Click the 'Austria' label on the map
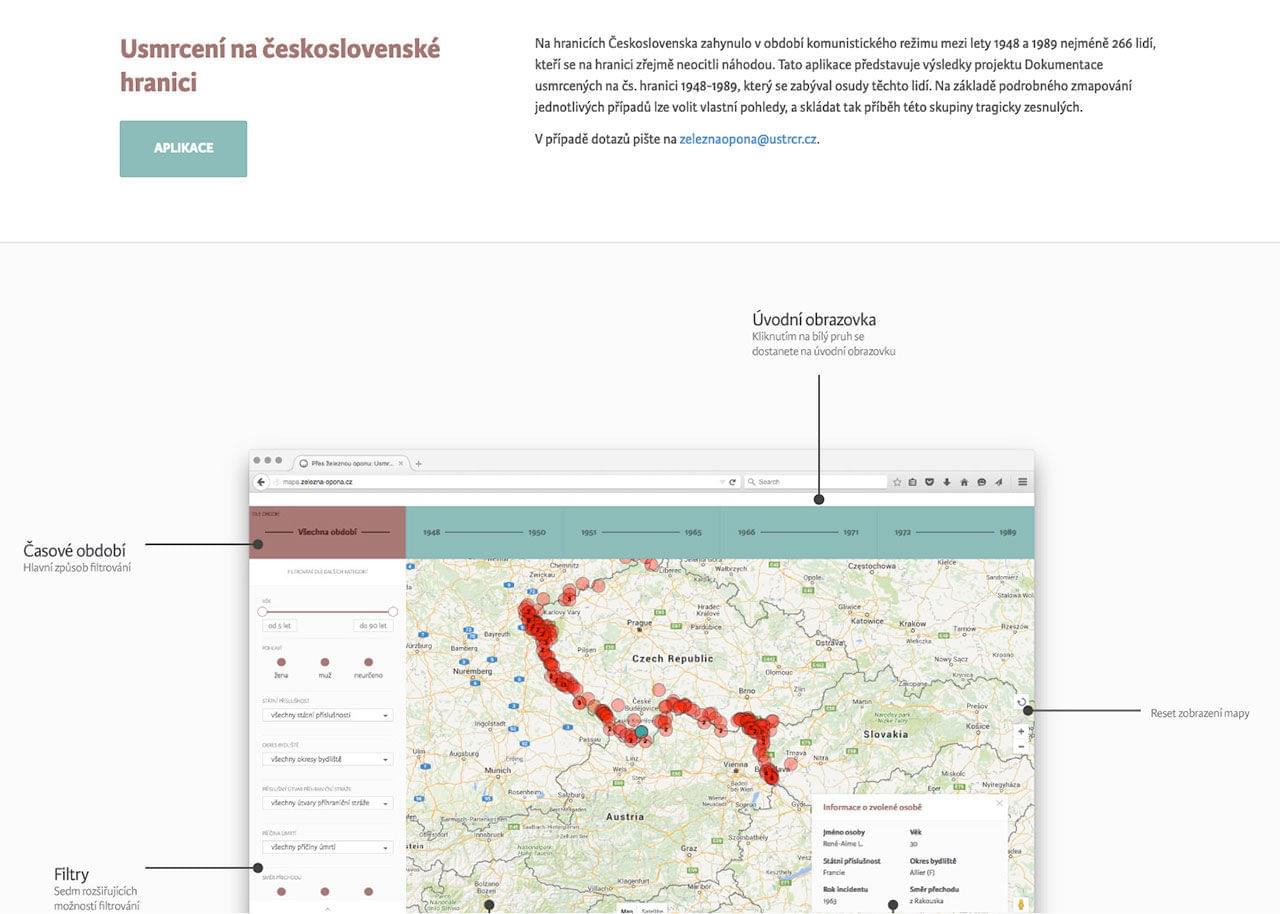The width and height of the screenshot is (1280, 914). [625, 816]
